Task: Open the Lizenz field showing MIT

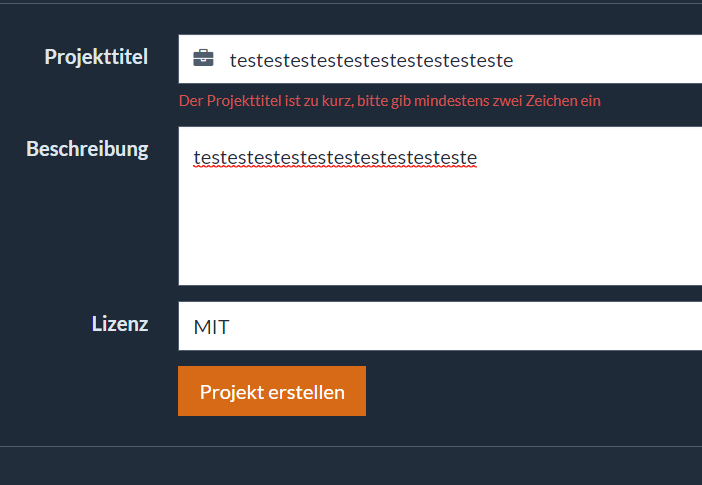Action: click(x=440, y=326)
